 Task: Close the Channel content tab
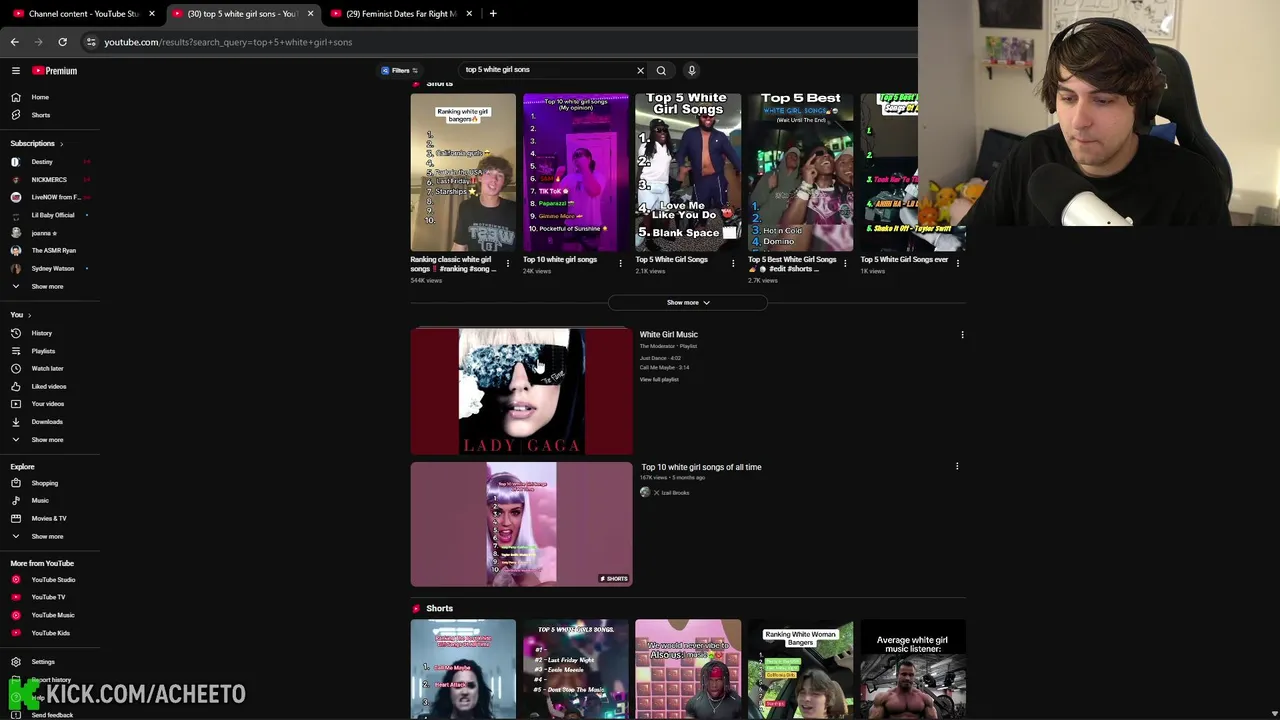tap(152, 14)
